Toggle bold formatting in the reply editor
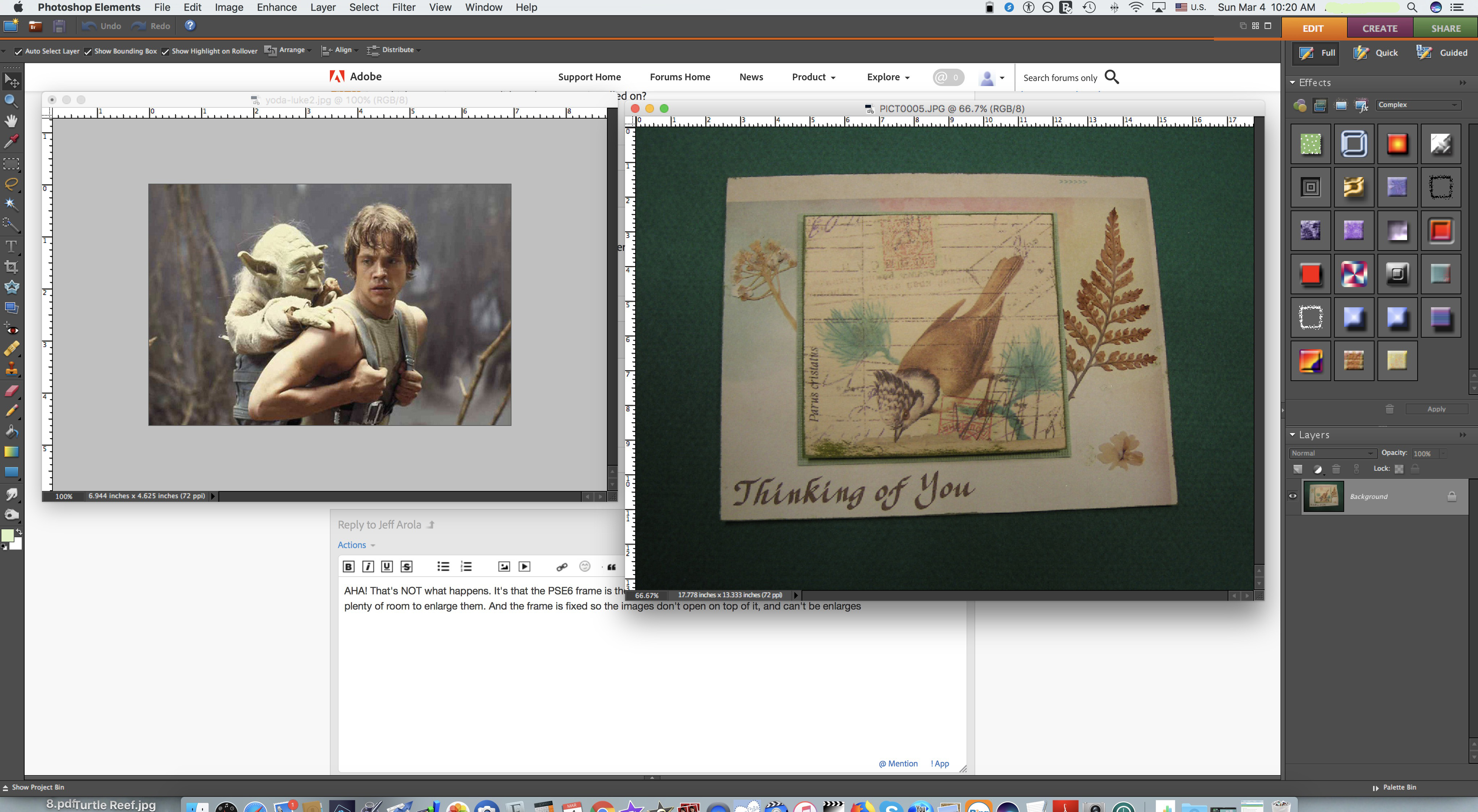Image resolution: width=1478 pixels, height=812 pixels. point(348,566)
